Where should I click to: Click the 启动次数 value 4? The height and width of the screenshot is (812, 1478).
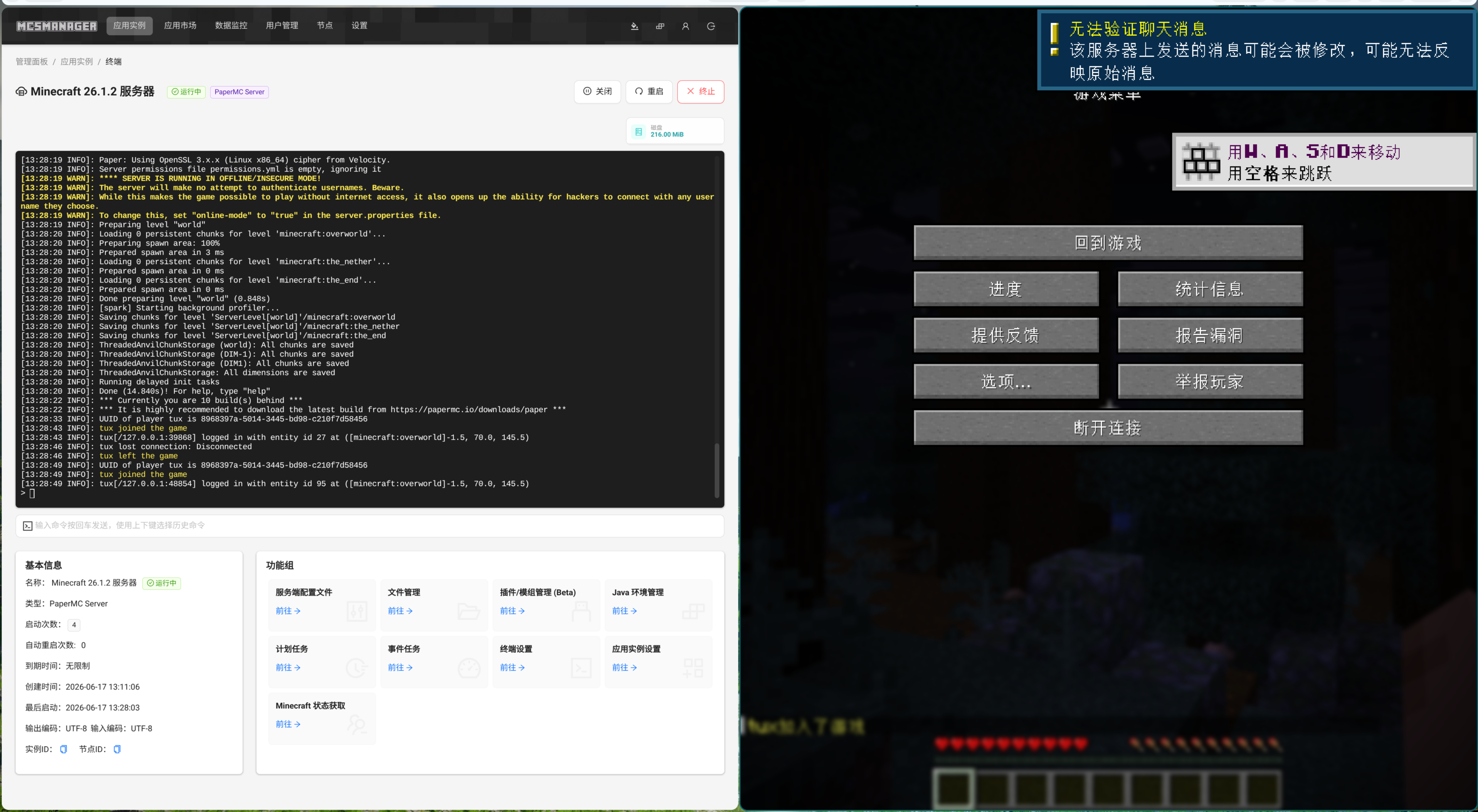click(74, 624)
